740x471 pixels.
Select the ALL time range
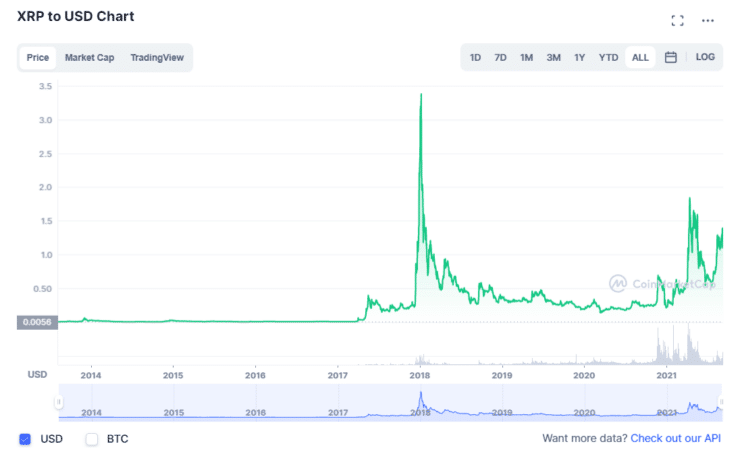(x=640, y=58)
